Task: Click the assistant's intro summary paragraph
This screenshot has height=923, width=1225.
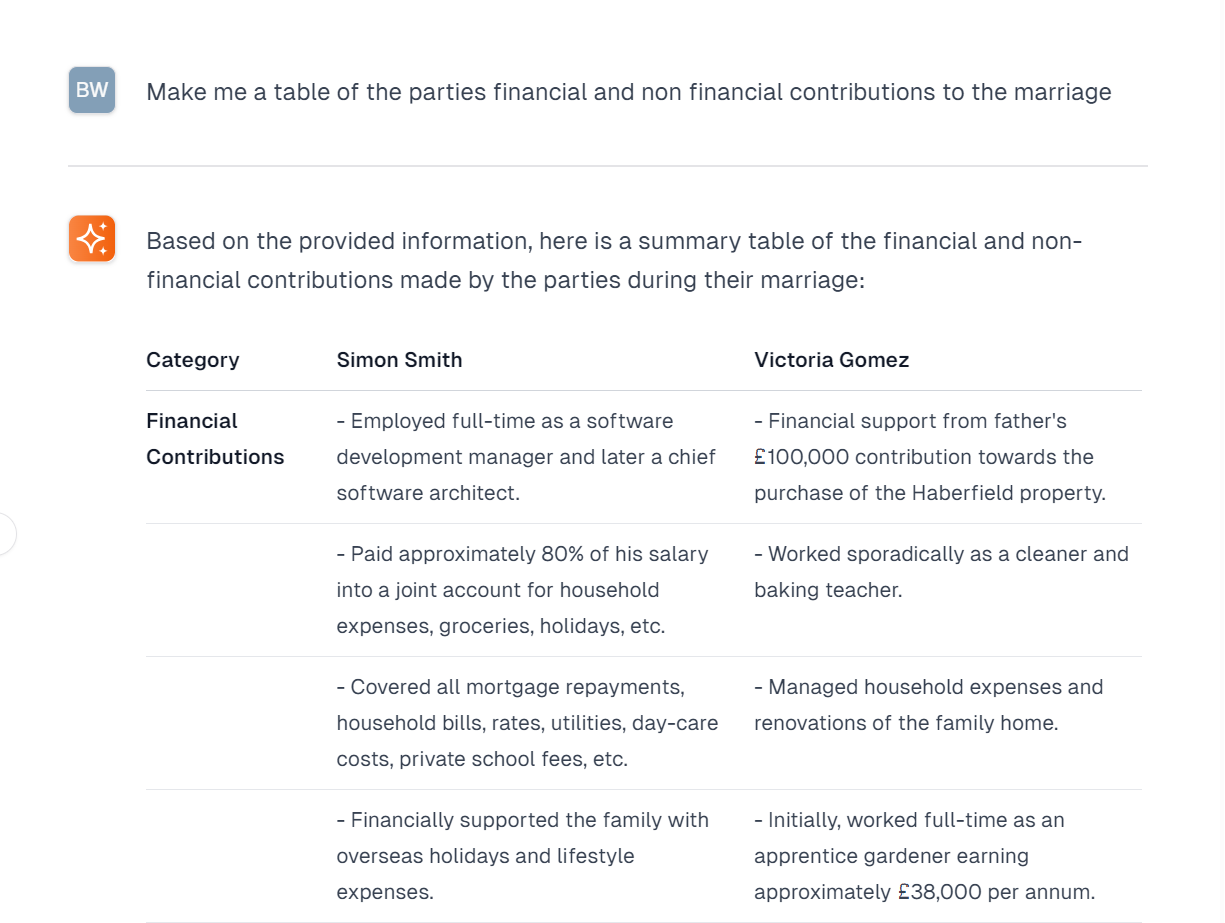Action: pos(613,260)
